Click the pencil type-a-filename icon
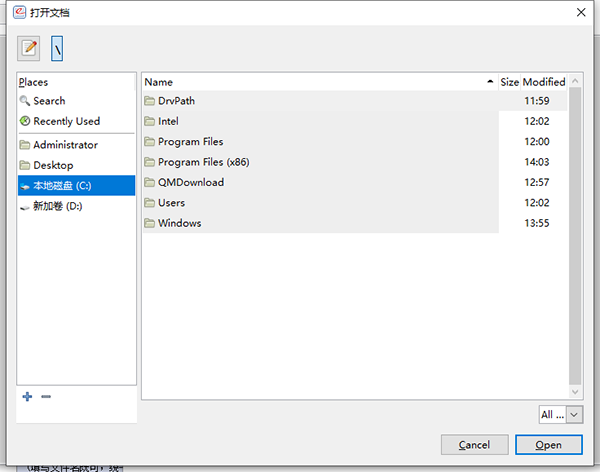600x472 pixels. click(x=29, y=47)
